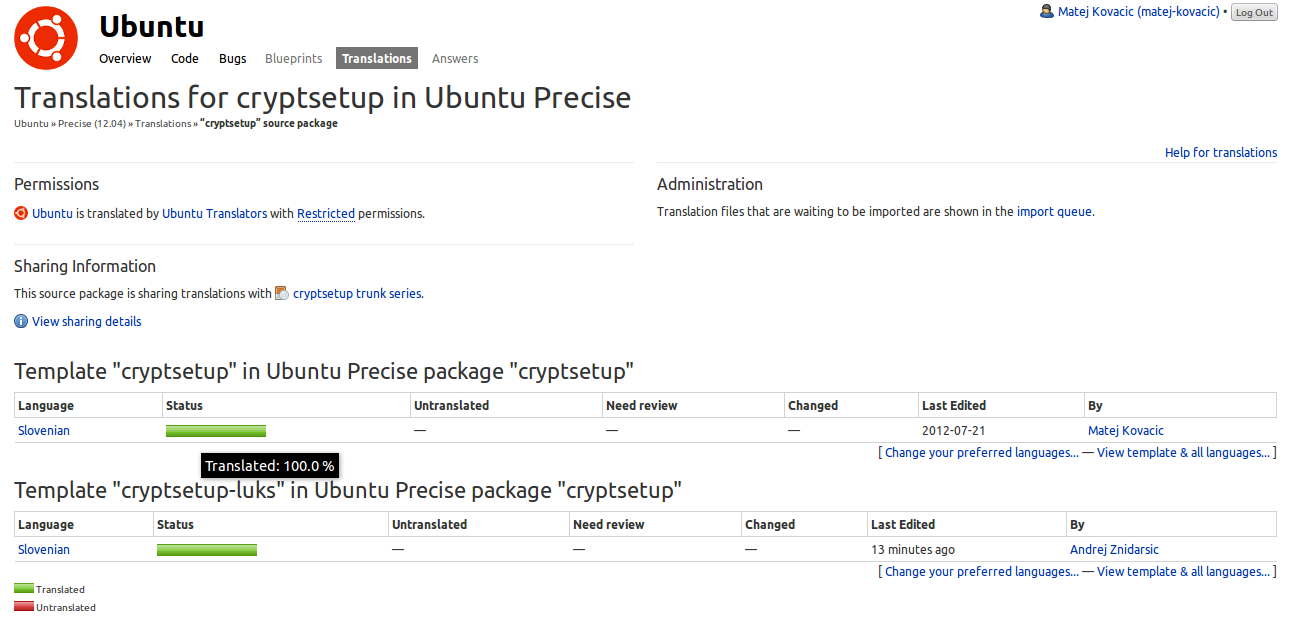Open the Code tab

185,58
